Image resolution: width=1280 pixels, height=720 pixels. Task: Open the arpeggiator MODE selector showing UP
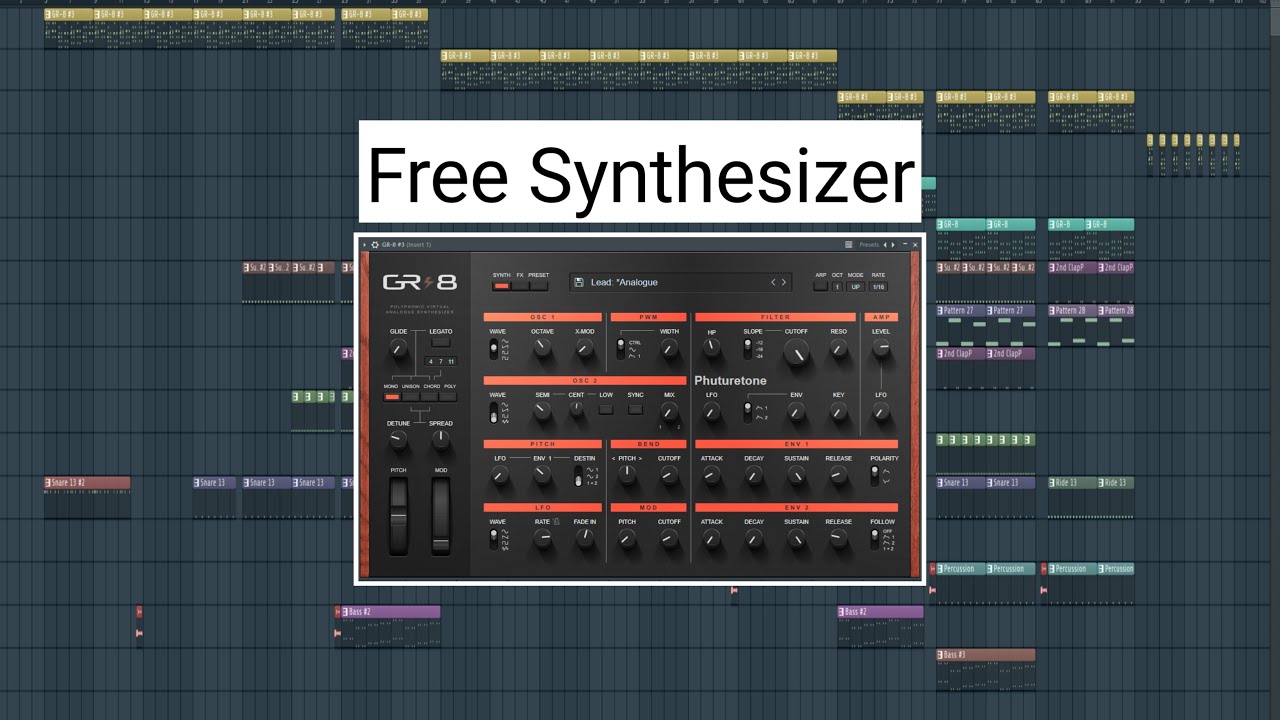click(x=855, y=287)
